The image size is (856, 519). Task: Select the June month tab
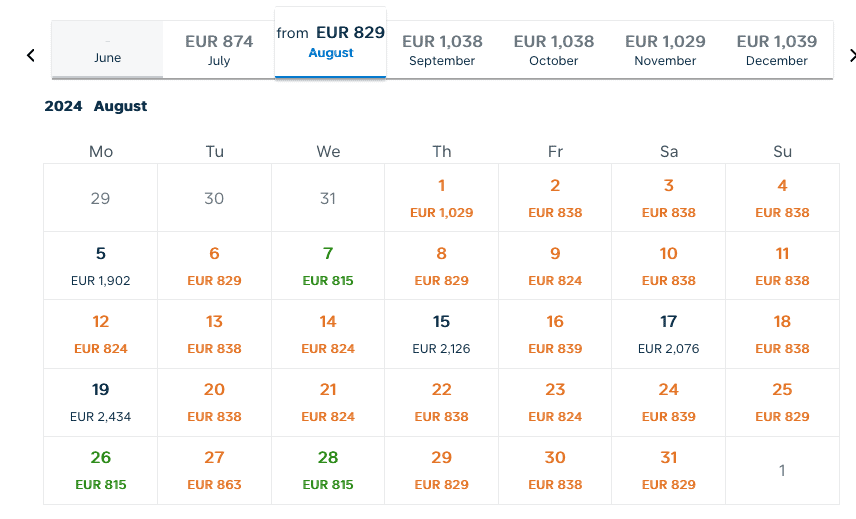[x=107, y=50]
